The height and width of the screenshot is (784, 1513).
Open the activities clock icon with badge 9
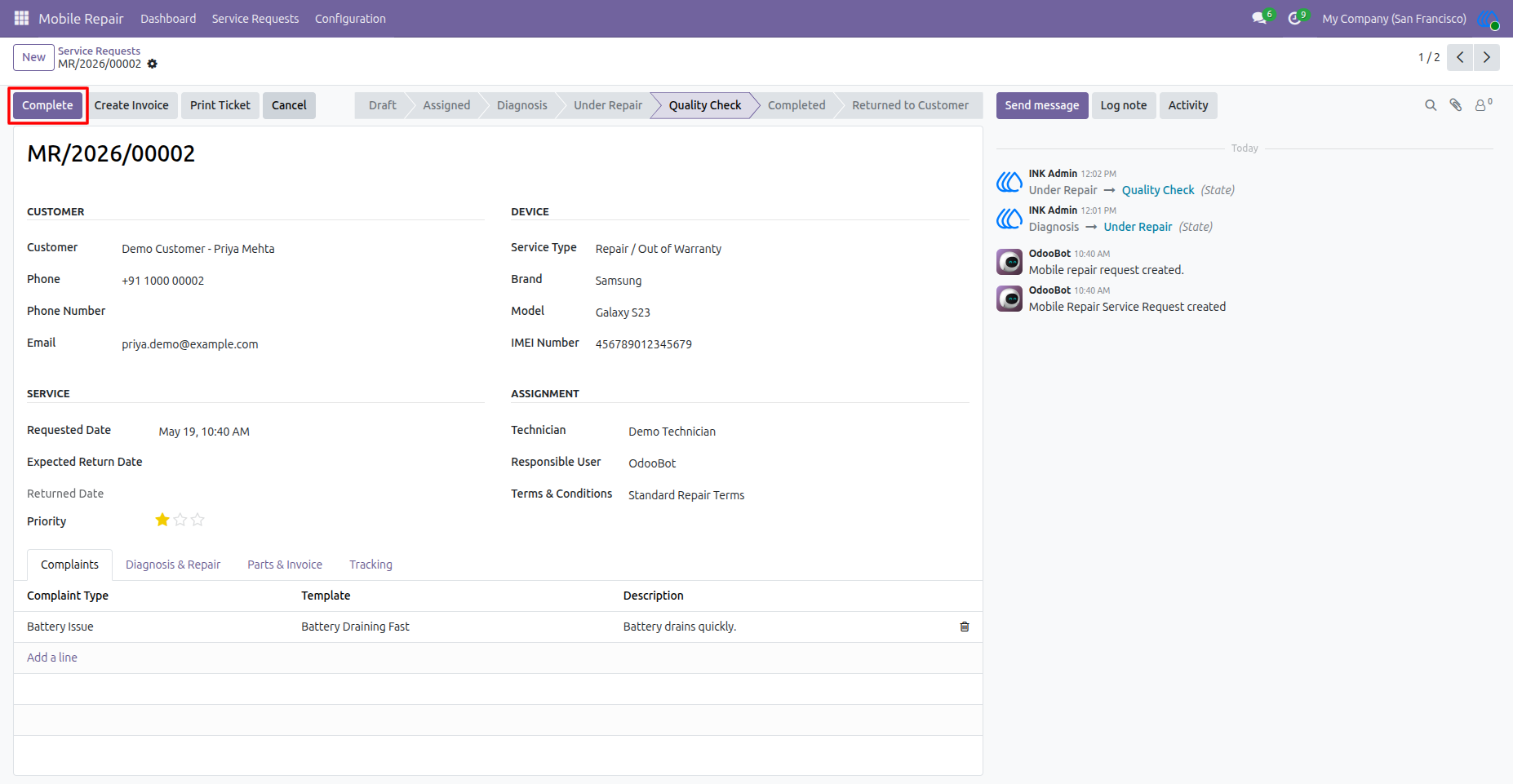click(x=1297, y=18)
